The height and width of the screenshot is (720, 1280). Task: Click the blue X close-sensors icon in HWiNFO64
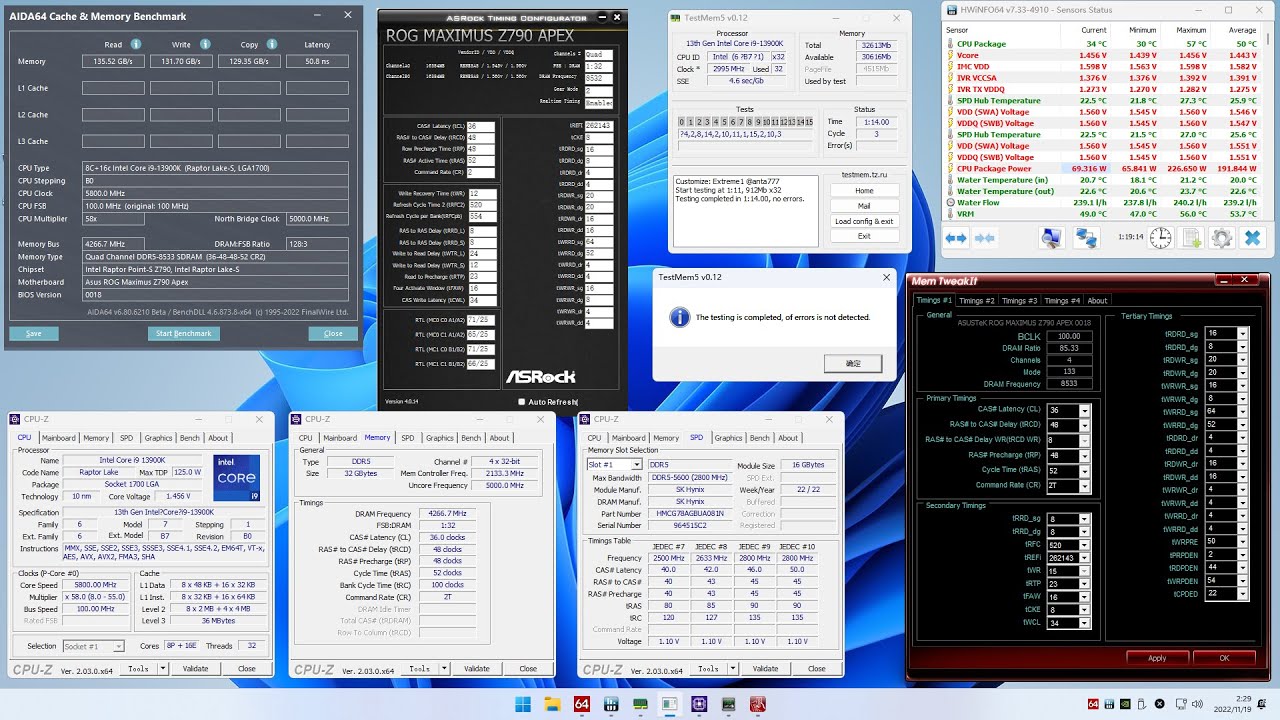point(1251,238)
